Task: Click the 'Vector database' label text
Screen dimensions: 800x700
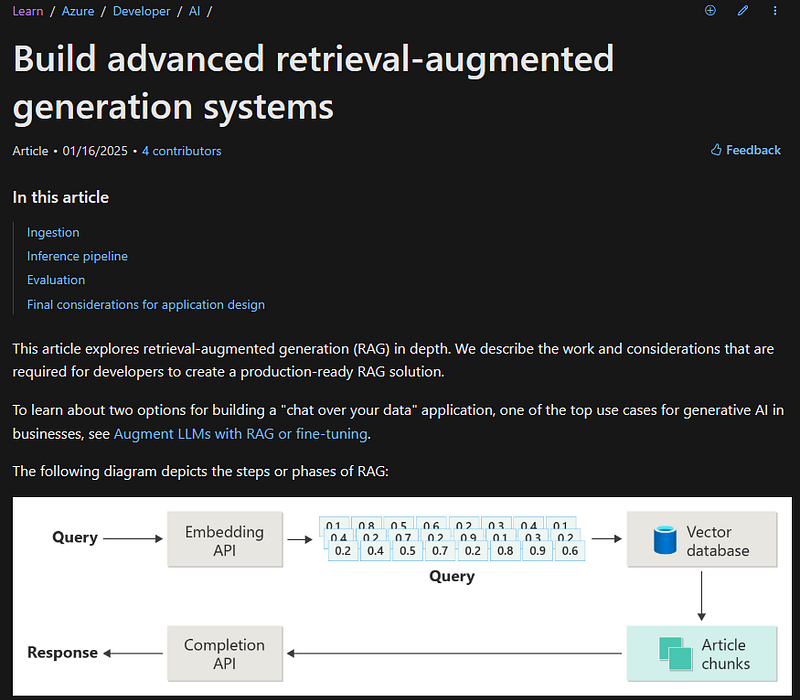Action: 718,541
